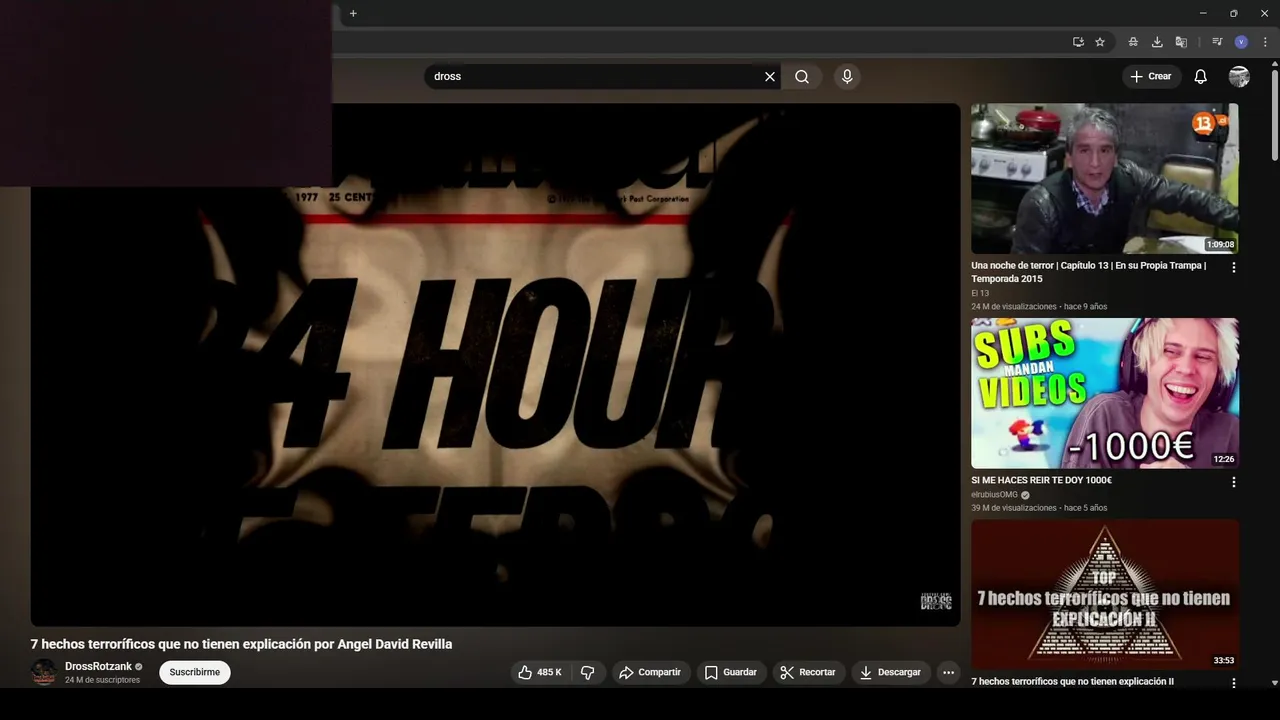This screenshot has height=720, width=1280.
Task: Open the "El 13" channel link
Action: point(980,294)
